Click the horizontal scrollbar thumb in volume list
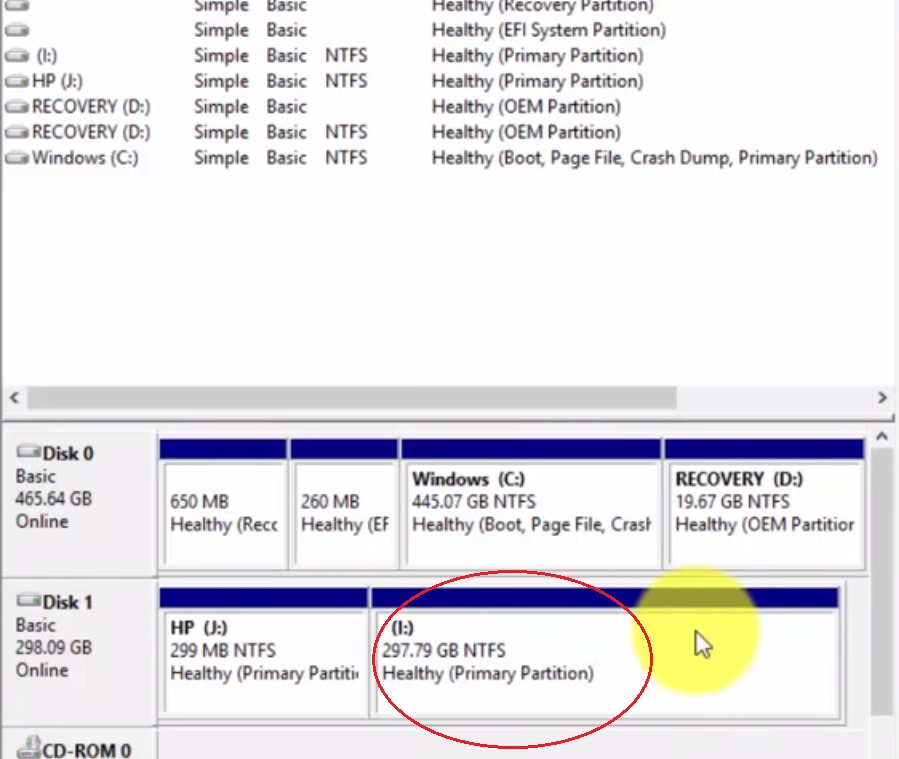The width and height of the screenshot is (899, 759). 351,398
